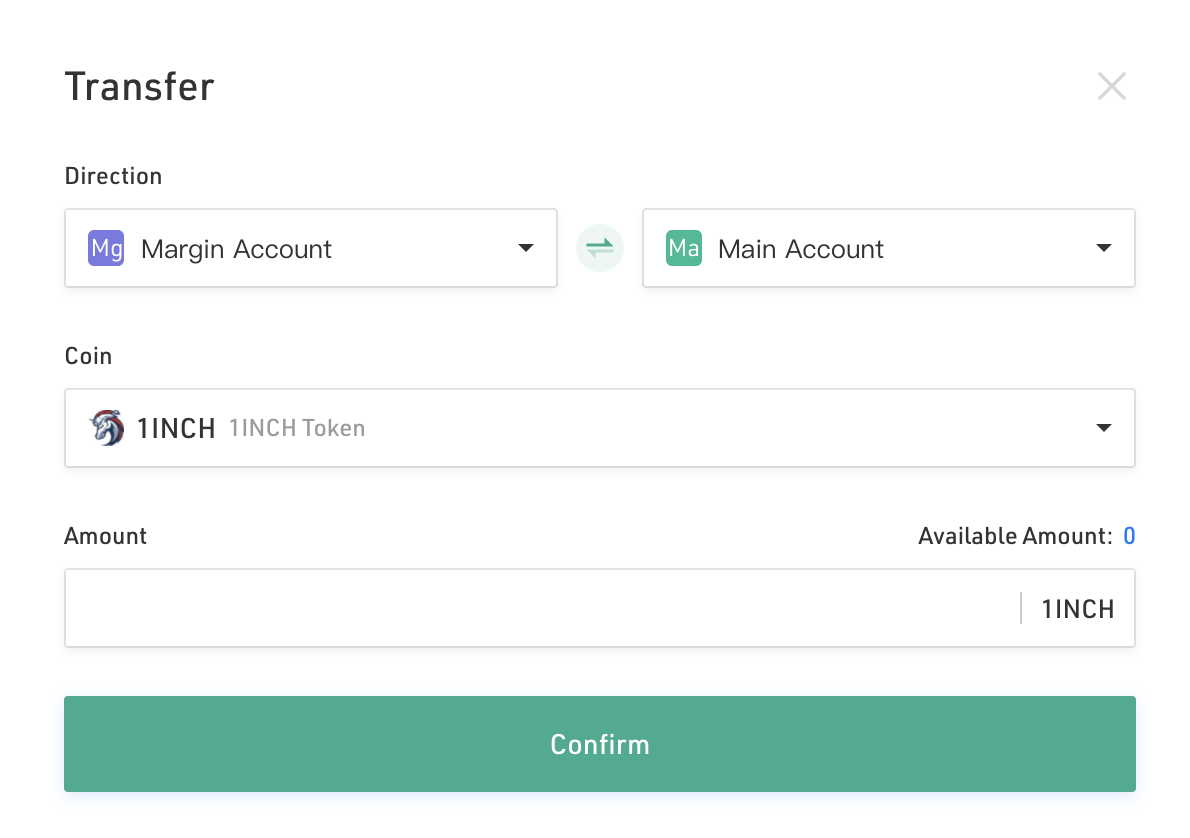Click the Direction label
Viewport: 1190px width, 838px height.
pos(113,176)
